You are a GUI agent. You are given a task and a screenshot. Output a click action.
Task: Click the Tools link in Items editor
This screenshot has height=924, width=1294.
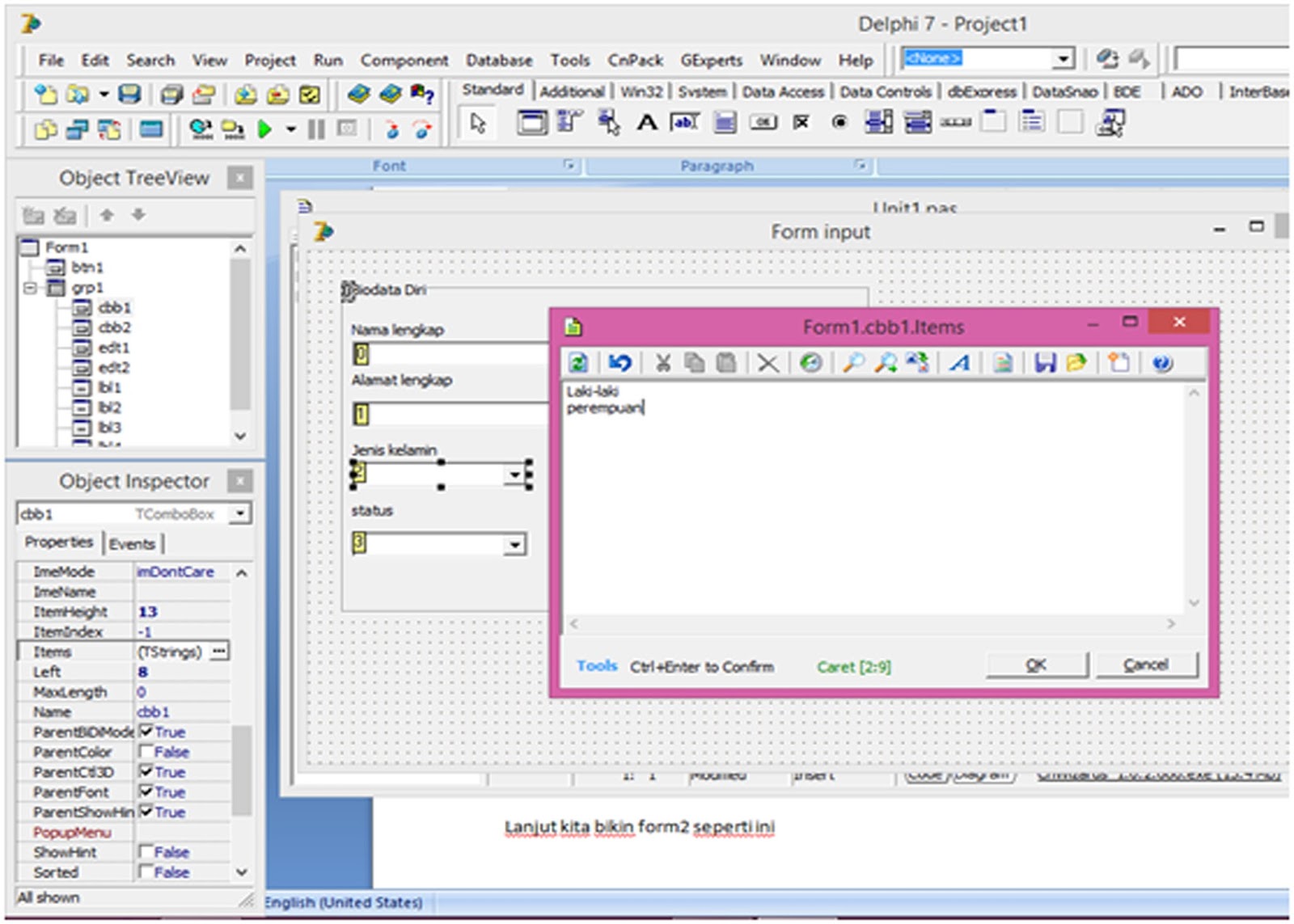(x=597, y=666)
